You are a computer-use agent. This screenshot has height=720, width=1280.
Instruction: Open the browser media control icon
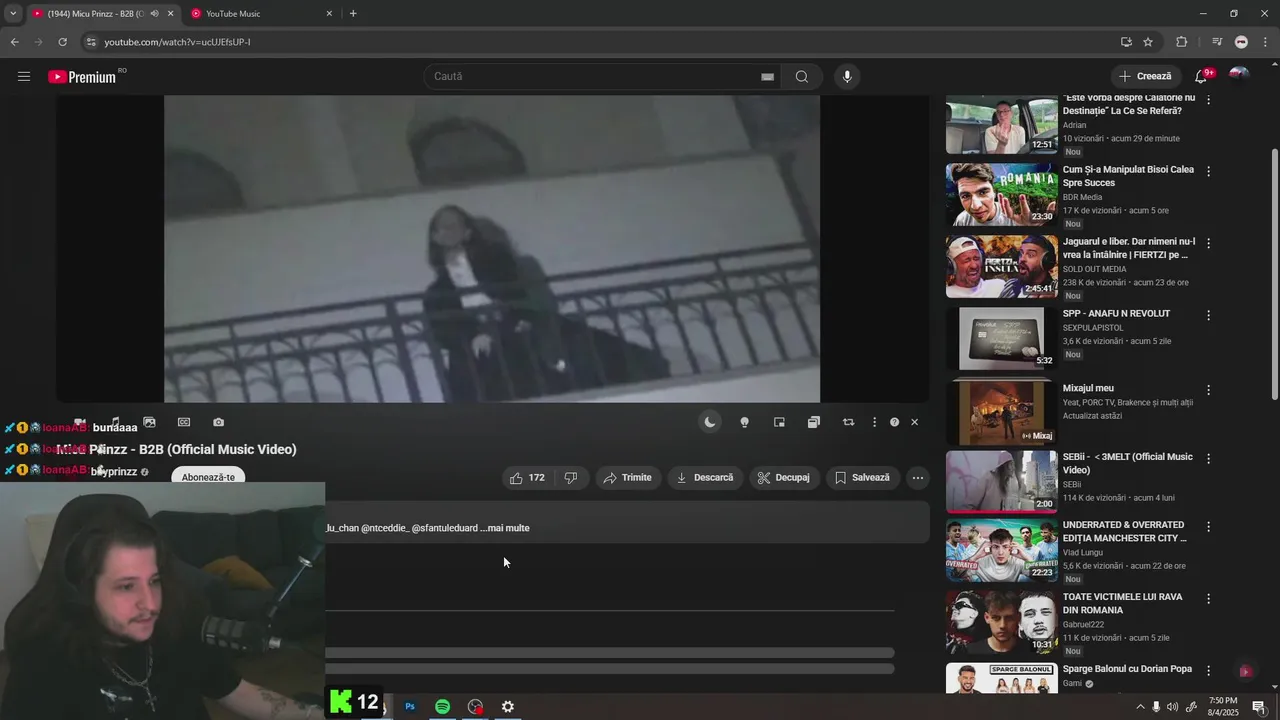click(x=1217, y=42)
